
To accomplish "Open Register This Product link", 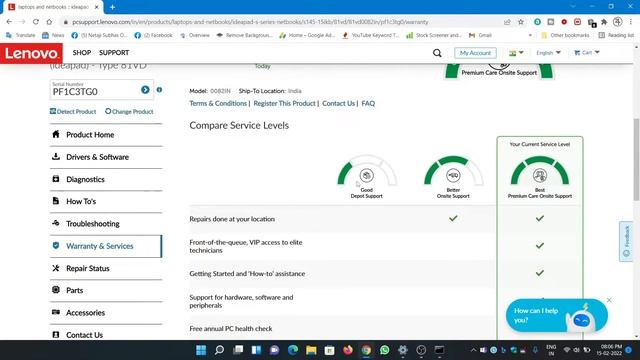I will click(284, 103).
